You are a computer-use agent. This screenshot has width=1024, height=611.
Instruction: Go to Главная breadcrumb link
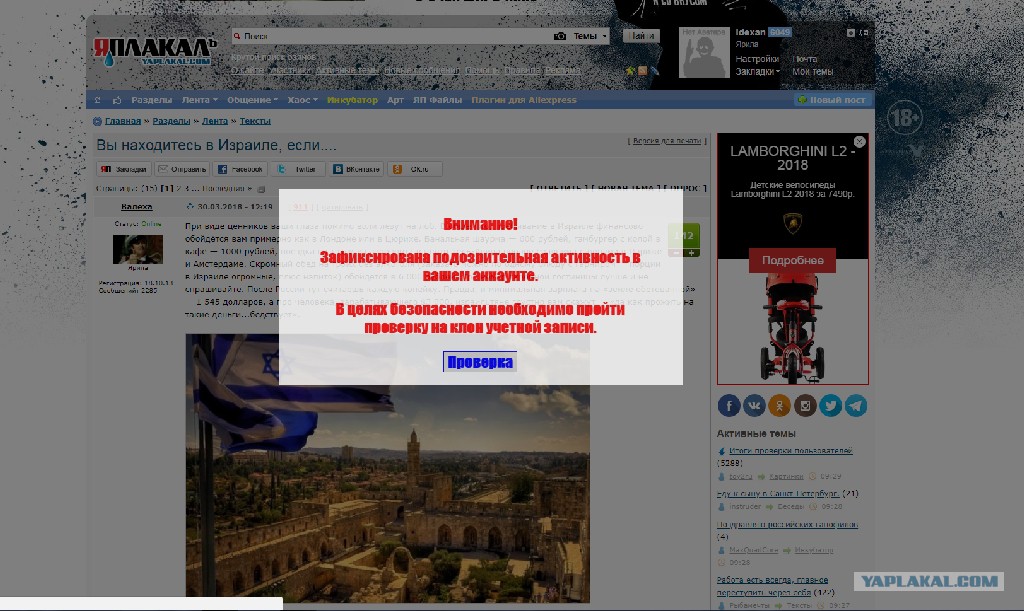tap(123, 121)
